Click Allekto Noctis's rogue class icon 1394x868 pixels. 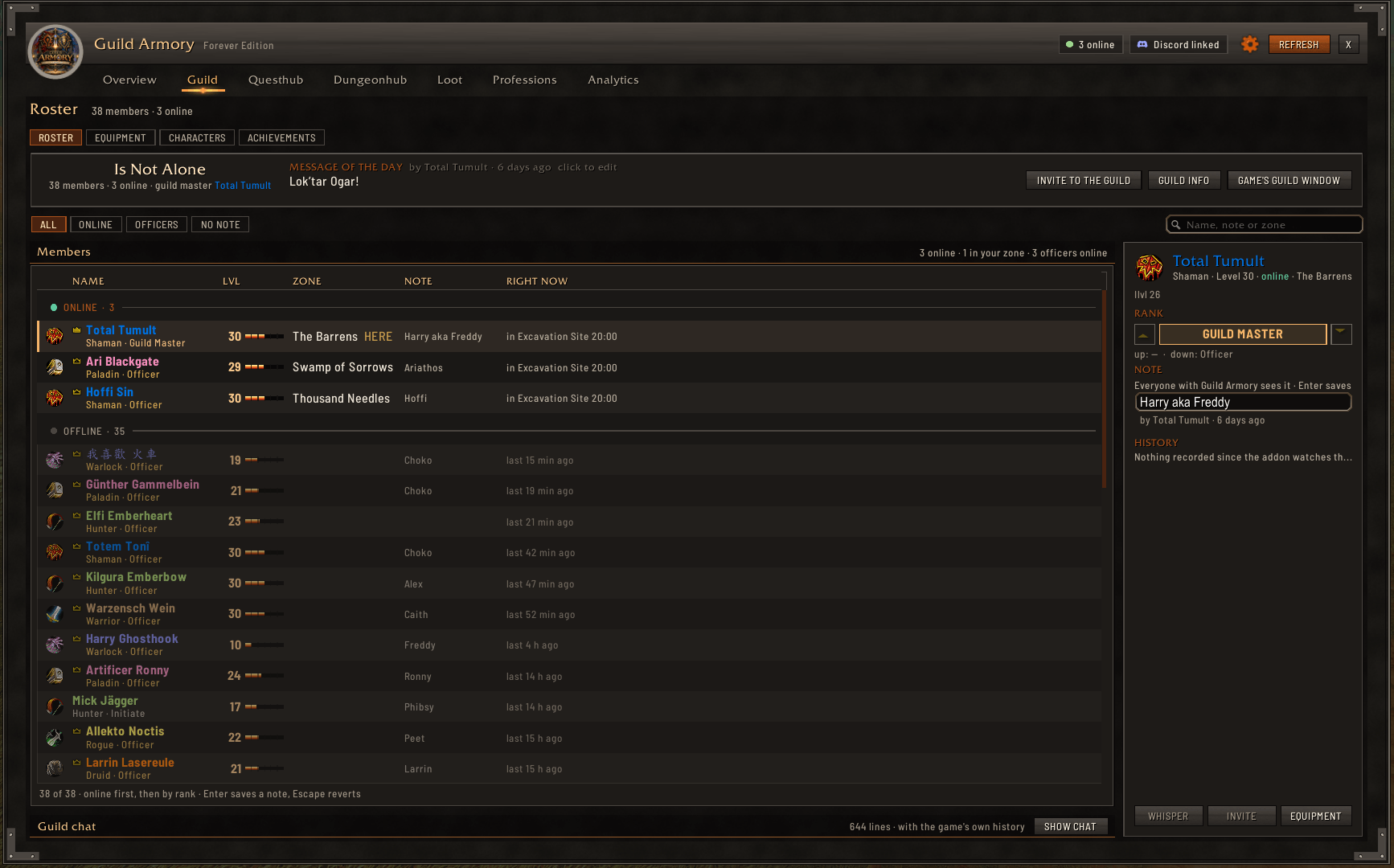[x=55, y=737]
